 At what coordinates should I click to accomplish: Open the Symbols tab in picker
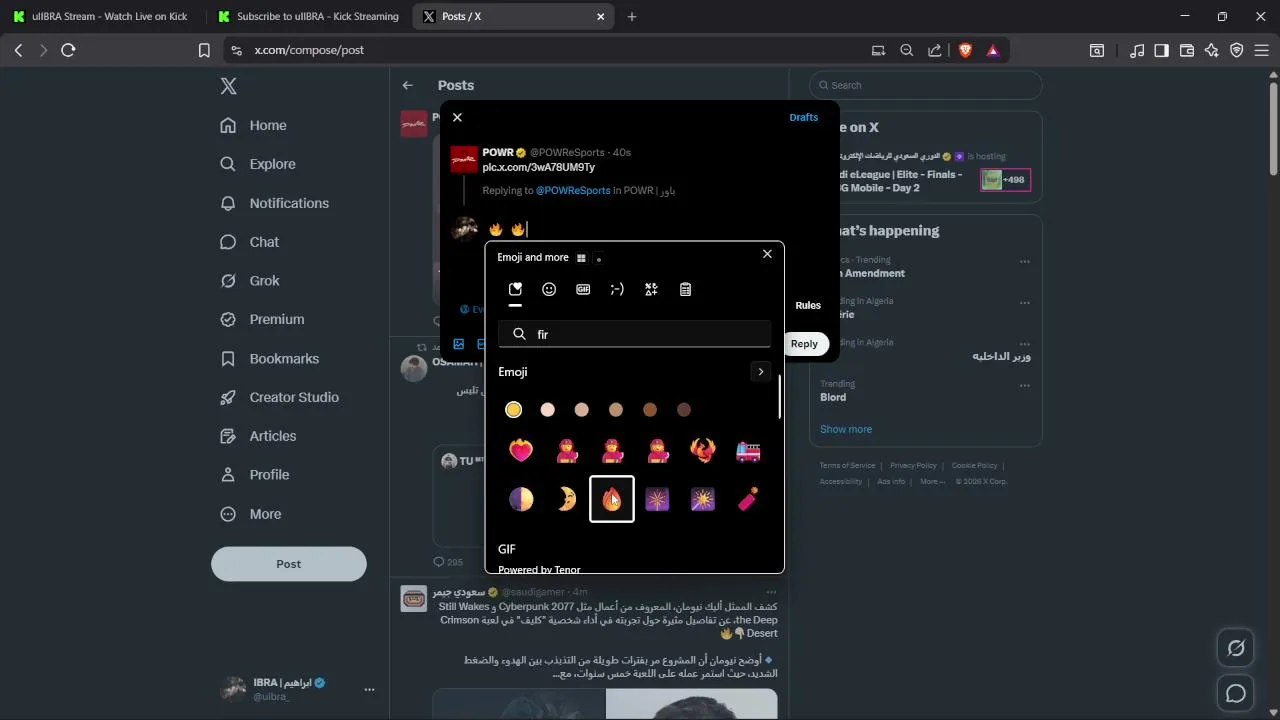click(651, 290)
